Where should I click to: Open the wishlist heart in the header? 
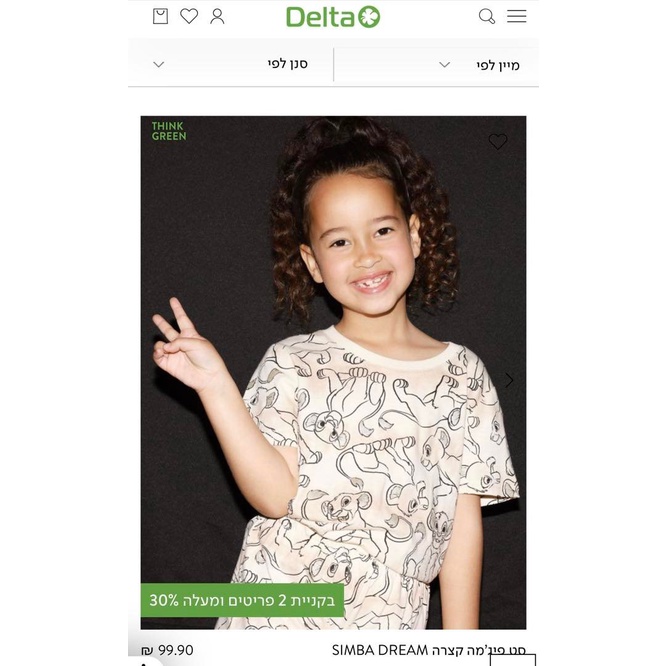click(189, 16)
